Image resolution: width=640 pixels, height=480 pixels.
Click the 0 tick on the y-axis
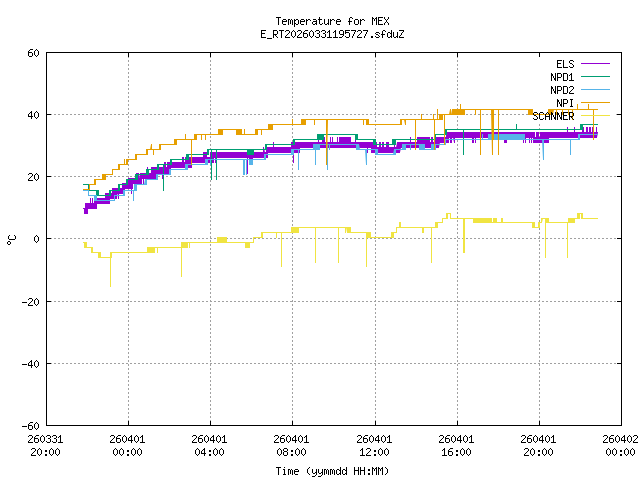click(36, 239)
